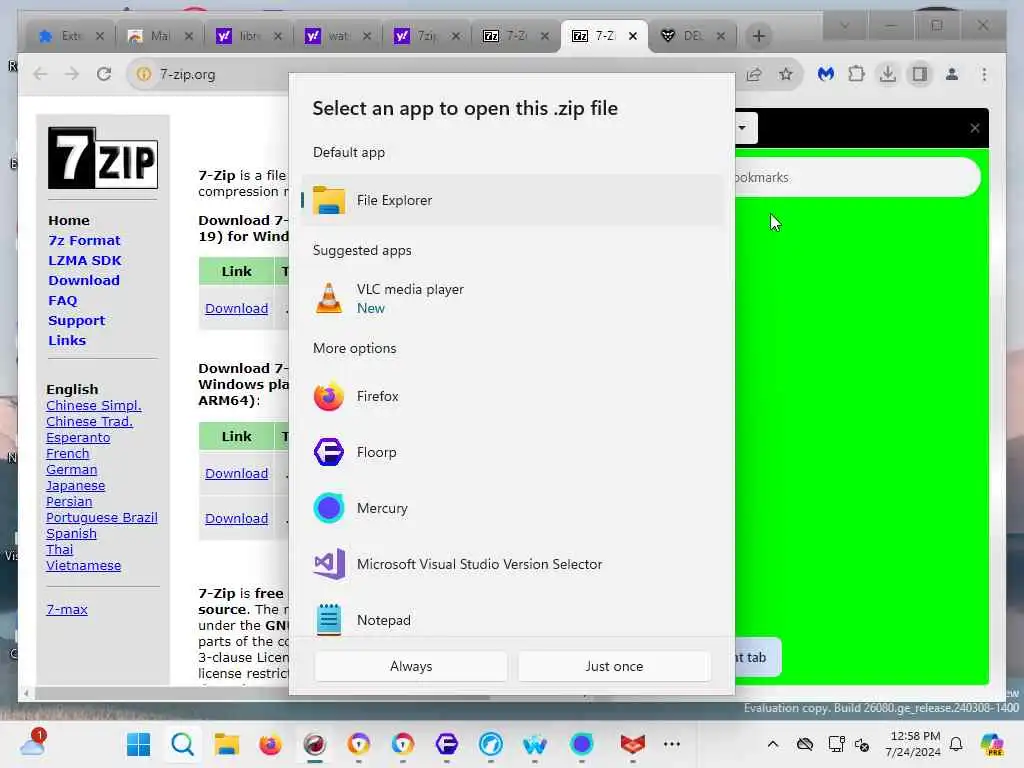The height and width of the screenshot is (768, 1024).
Task: Open taskbar Search
Action: pos(182,744)
